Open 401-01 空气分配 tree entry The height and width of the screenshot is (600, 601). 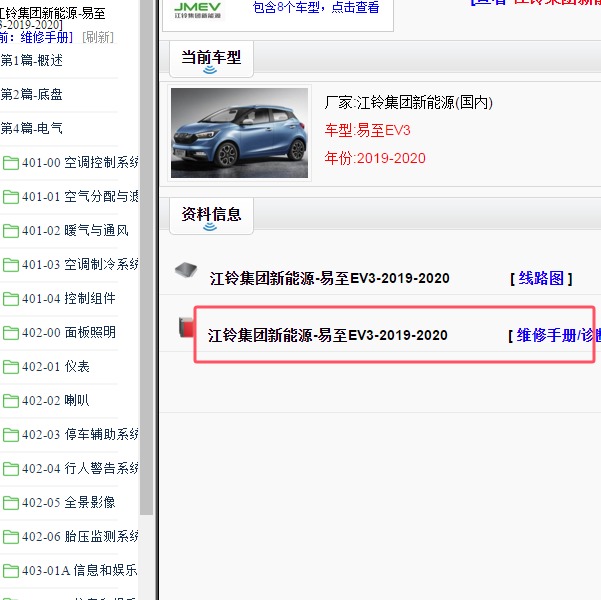[x=80, y=197]
